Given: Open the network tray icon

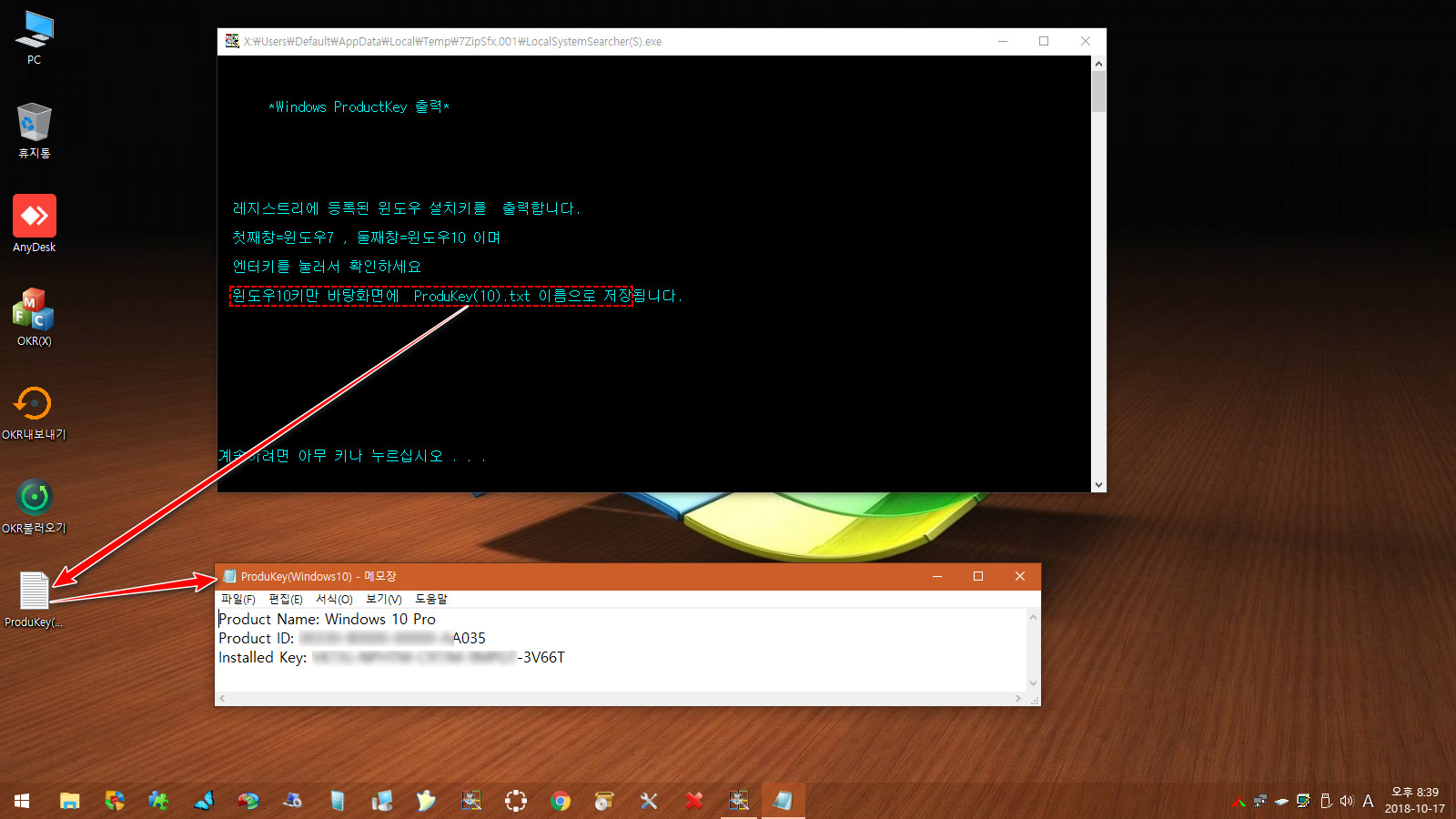Looking at the screenshot, I should pos(1260,801).
